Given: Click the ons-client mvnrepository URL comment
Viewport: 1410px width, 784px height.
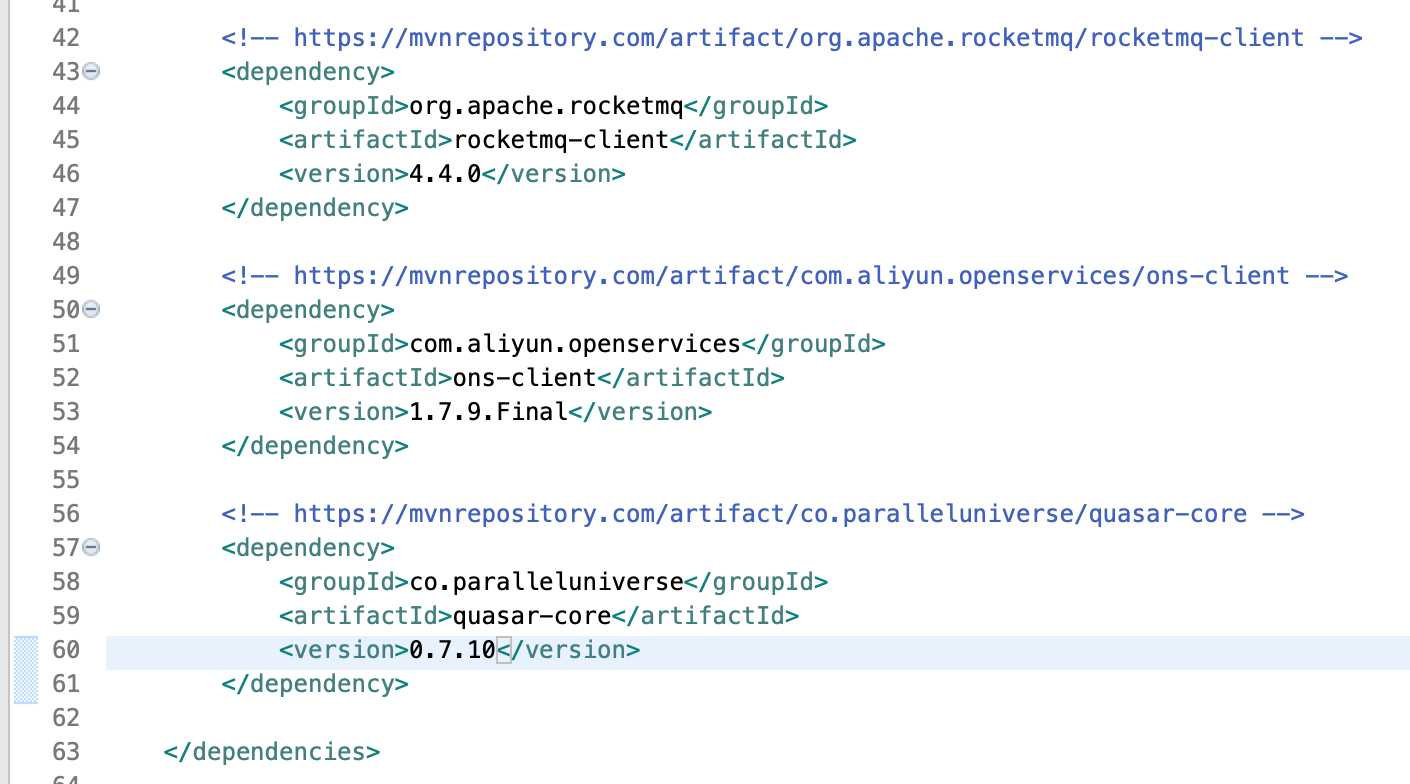Looking at the screenshot, I should tap(785, 276).
